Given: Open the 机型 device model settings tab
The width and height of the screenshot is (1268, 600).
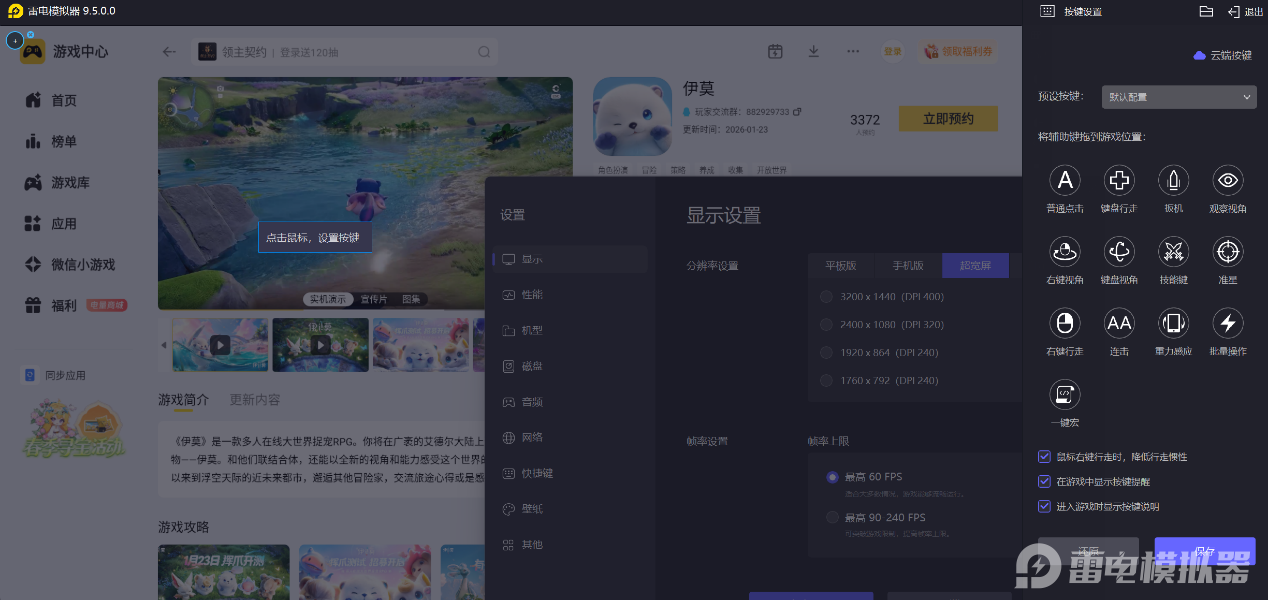Looking at the screenshot, I should pos(571,330).
